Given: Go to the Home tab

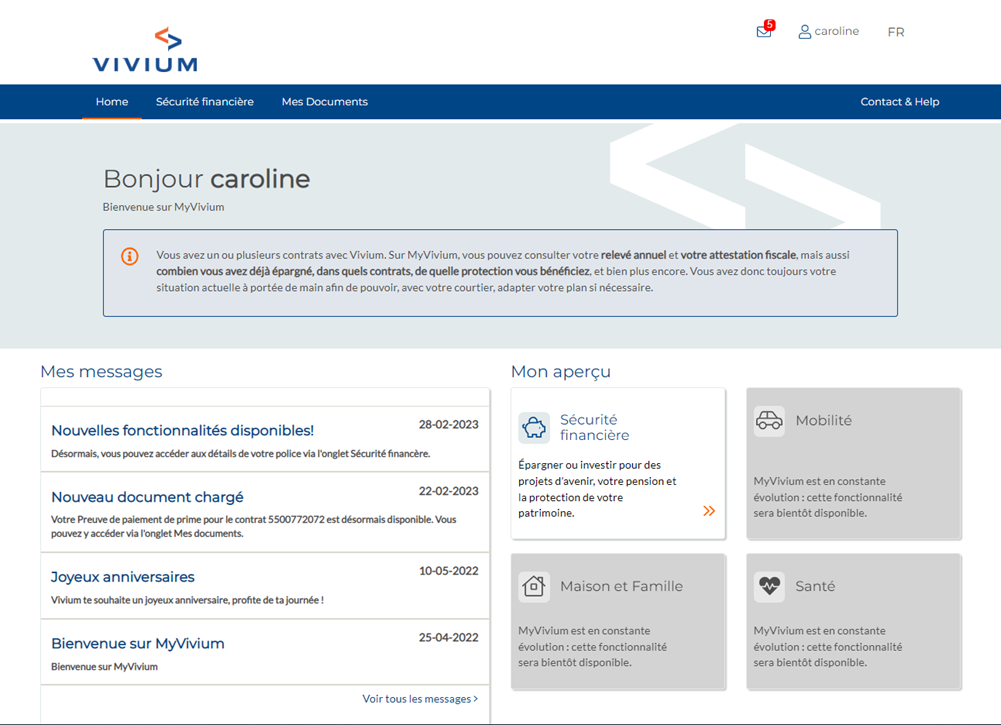Looking at the screenshot, I should point(112,101).
